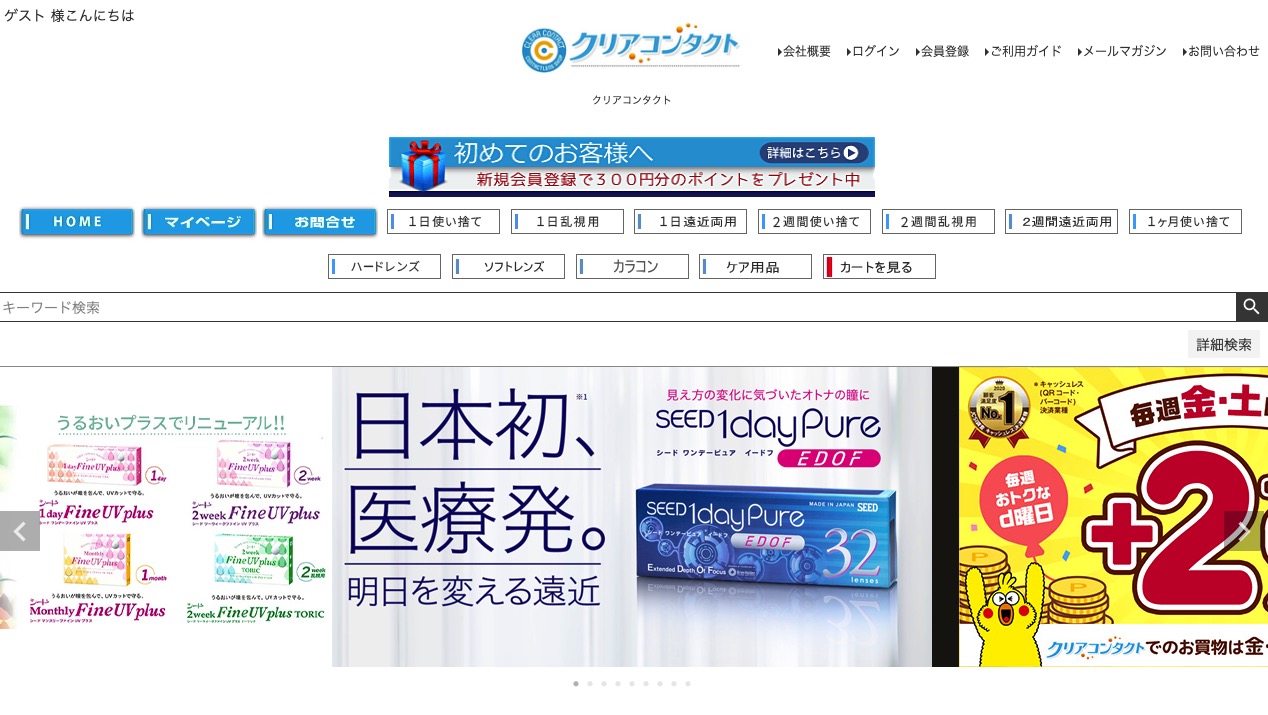Select the 1日遠近両用 category
Screen dimensions: 1268x715
690,222
